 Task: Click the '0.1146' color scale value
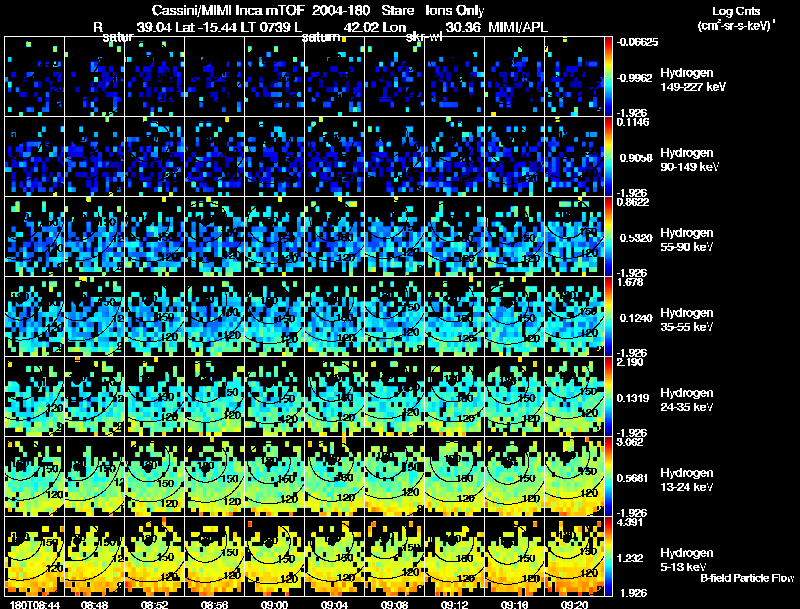click(633, 122)
